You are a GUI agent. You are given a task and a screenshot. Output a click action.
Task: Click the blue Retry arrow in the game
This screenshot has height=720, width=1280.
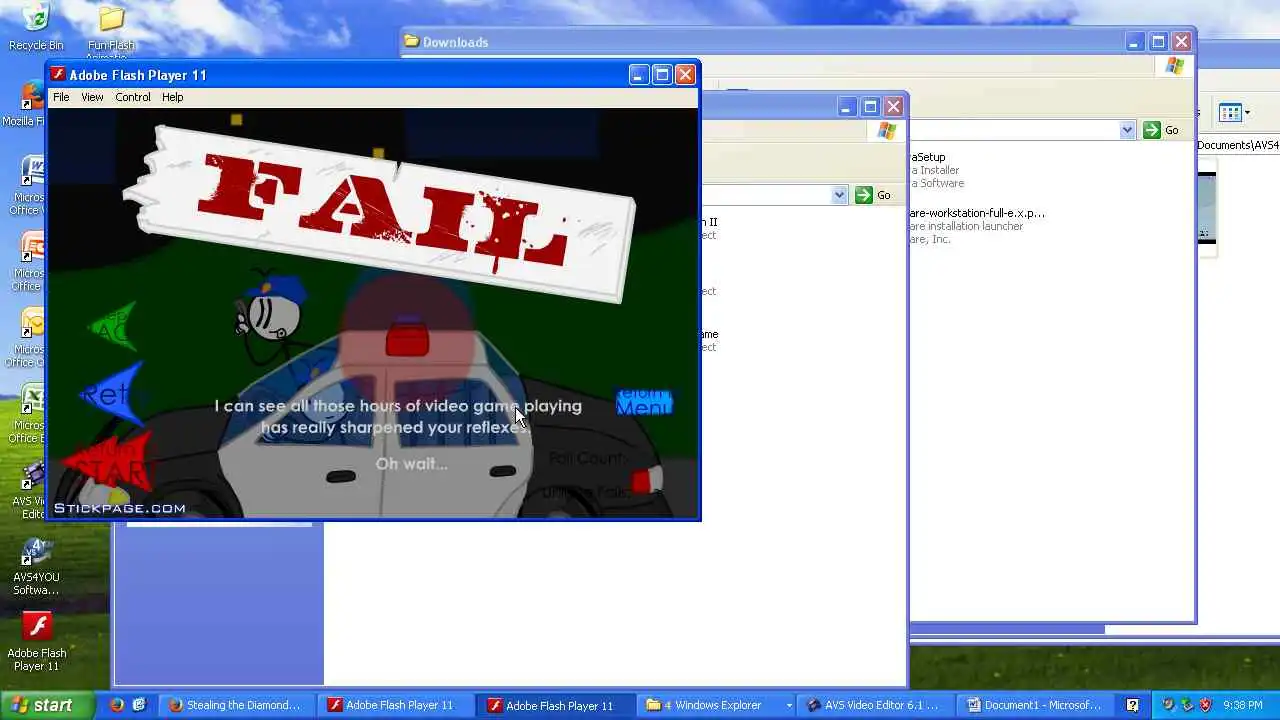coord(111,393)
